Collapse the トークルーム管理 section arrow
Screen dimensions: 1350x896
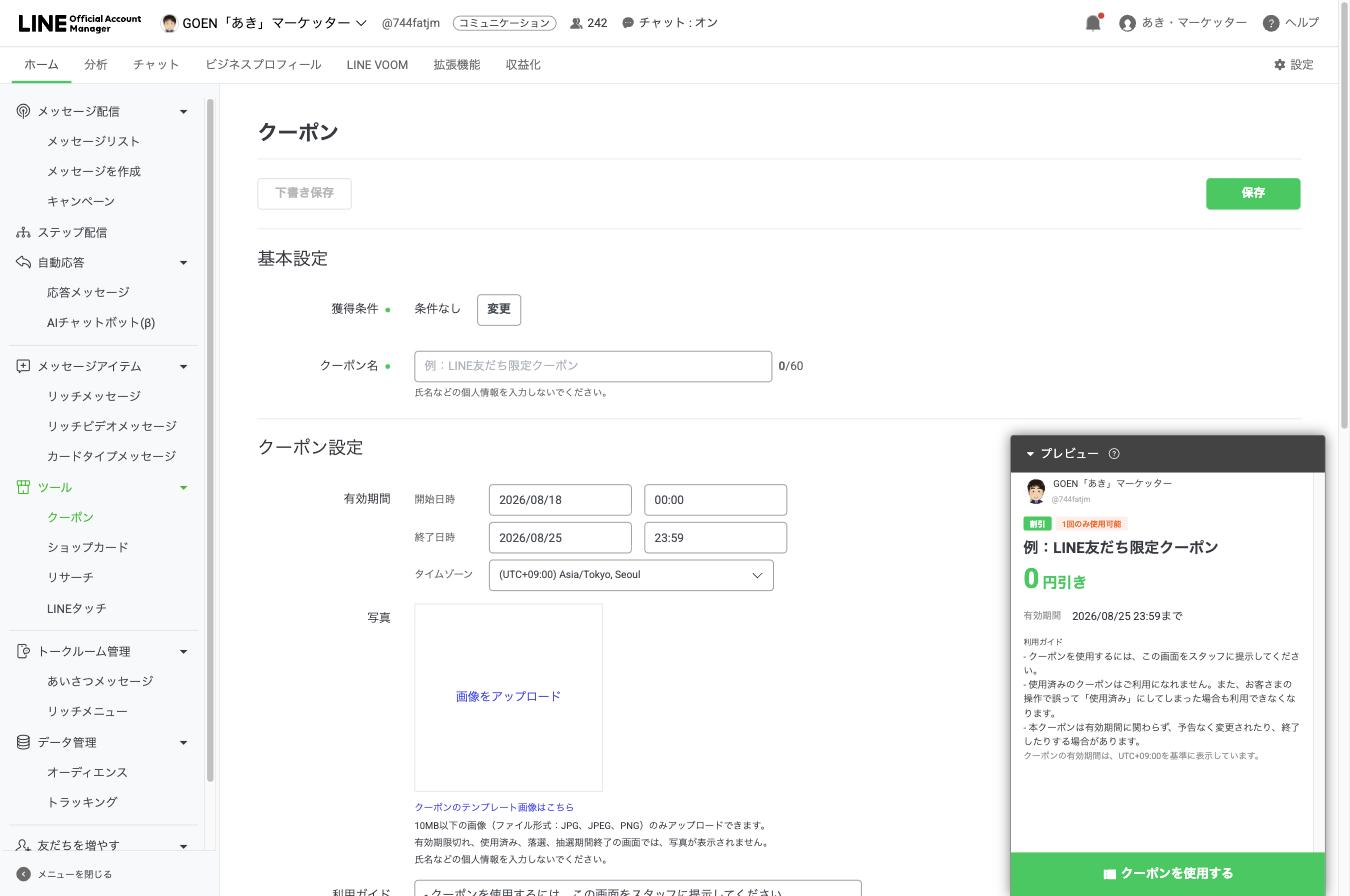click(183, 652)
